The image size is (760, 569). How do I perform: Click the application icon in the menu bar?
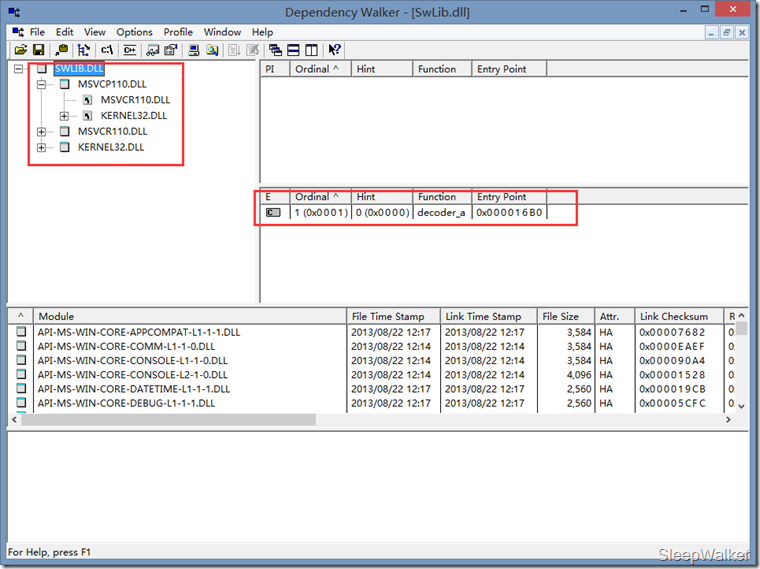(18, 32)
